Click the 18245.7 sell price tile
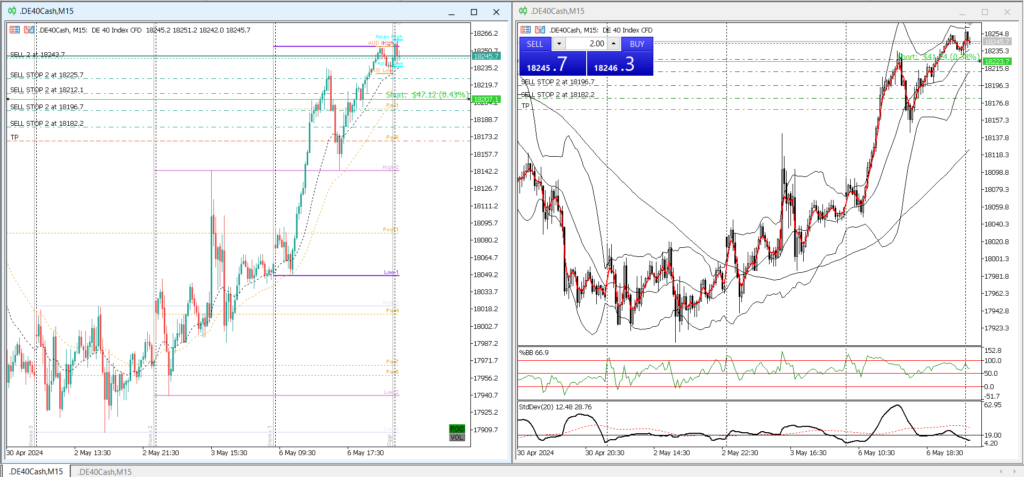The height and width of the screenshot is (477, 1024). [552, 64]
